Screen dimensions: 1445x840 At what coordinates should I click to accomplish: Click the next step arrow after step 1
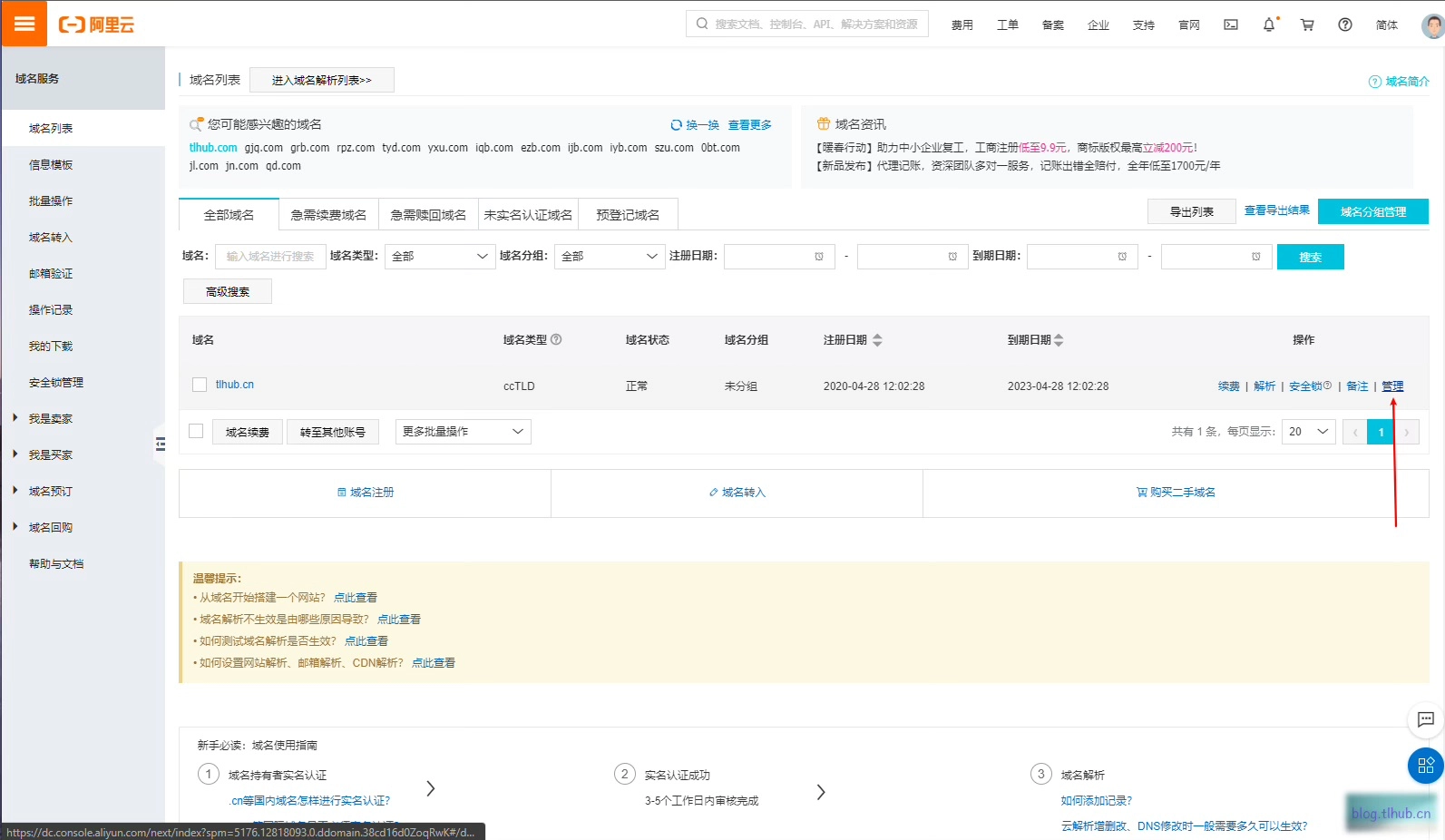(431, 788)
